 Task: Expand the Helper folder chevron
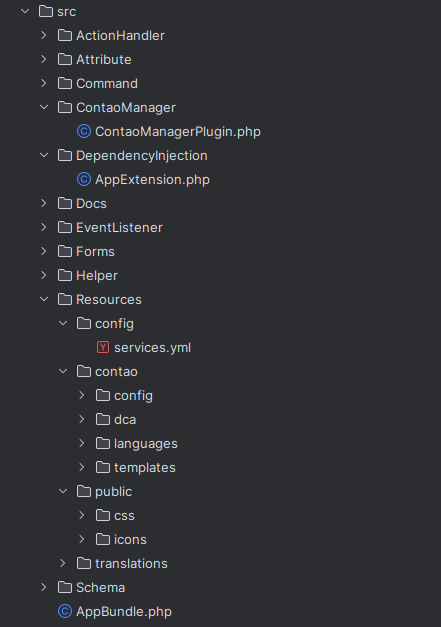coord(44,275)
